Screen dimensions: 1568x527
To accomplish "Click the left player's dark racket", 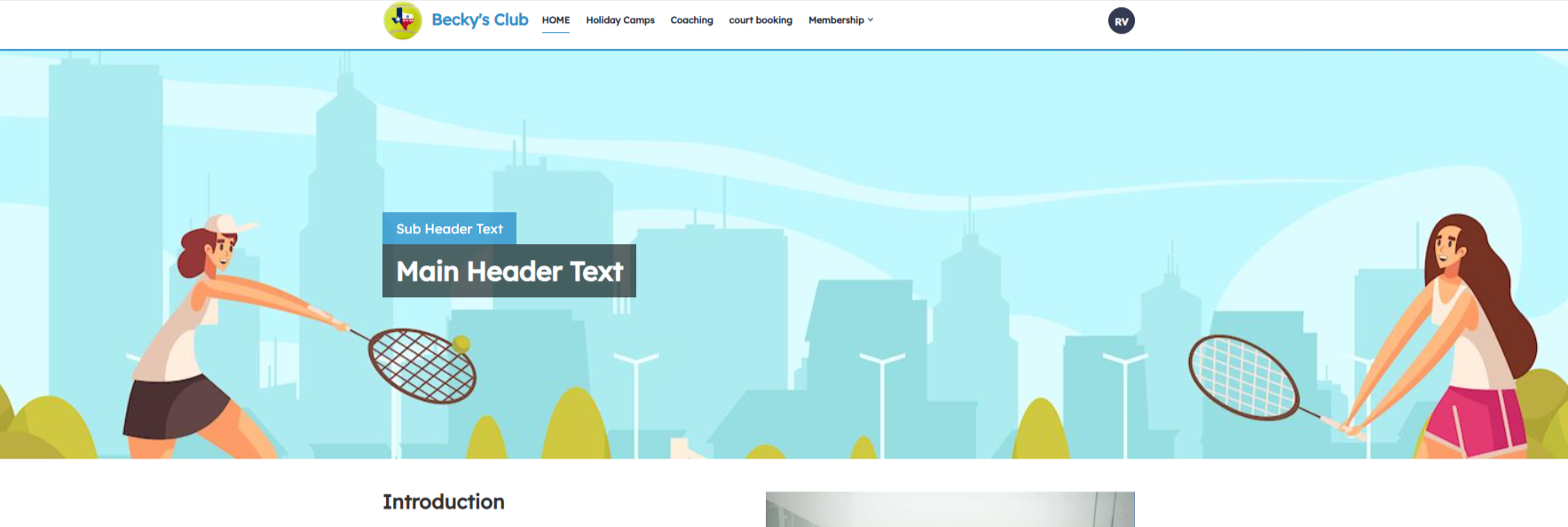I will pyautogui.click(x=421, y=366).
